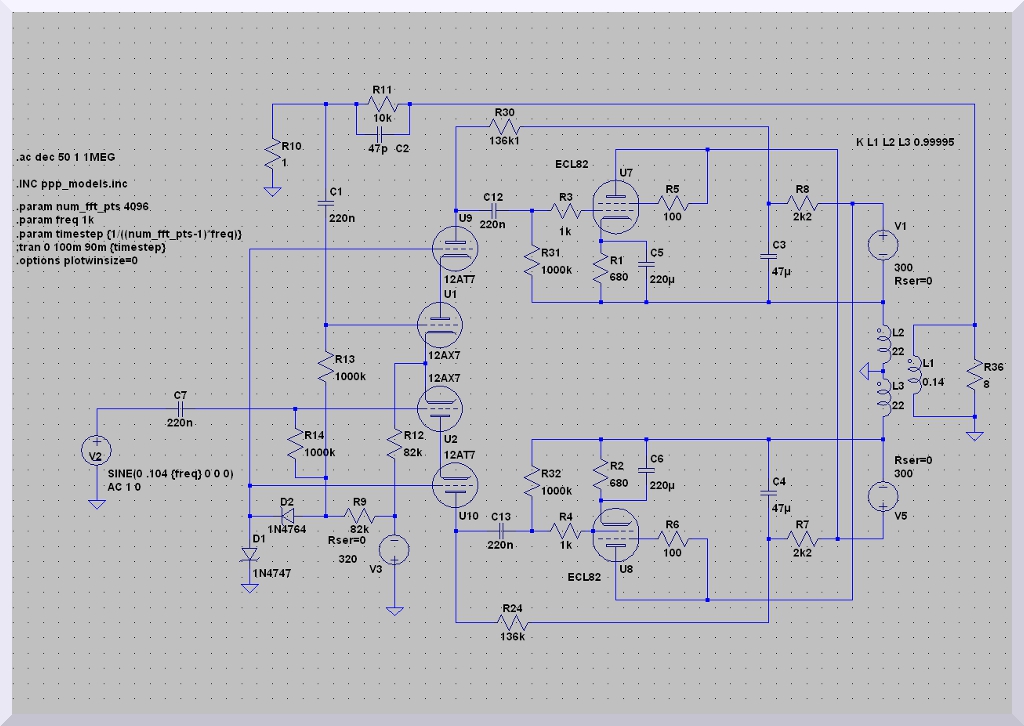Click the V5 voltage source symbol
The width and height of the screenshot is (1024, 726).
coord(883,495)
